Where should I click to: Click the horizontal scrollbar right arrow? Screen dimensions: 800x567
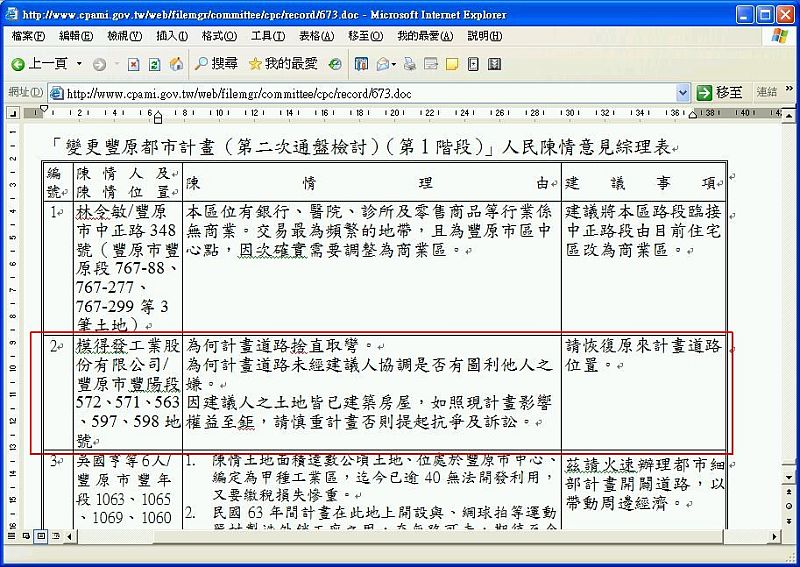[x=775, y=536]
